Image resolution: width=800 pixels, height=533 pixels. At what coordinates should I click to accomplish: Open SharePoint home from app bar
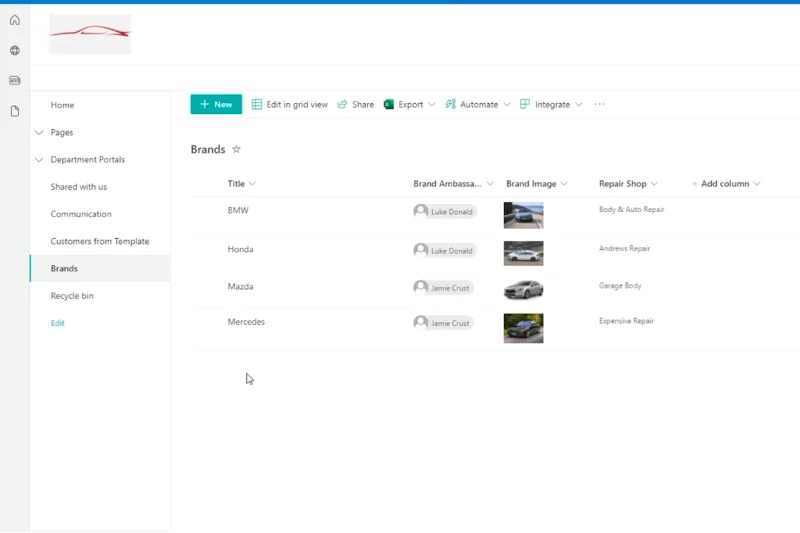coord(15,20)
